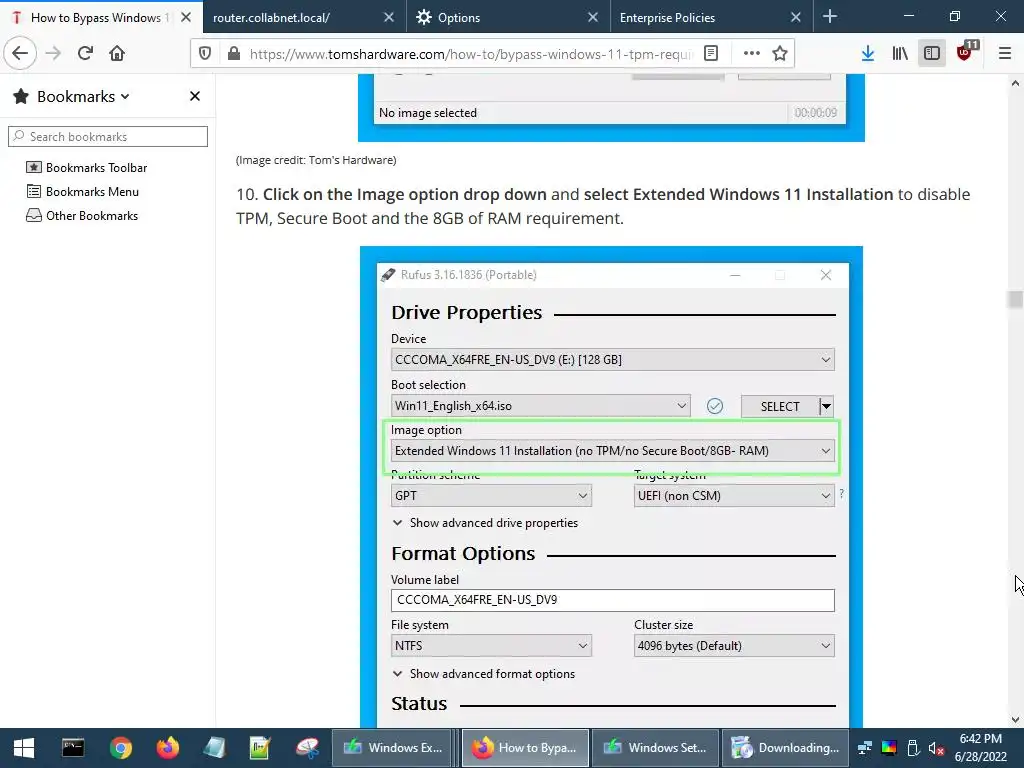Open page actions three-dot menu
This screenshot has height=768, width=1024.
pos(752,54)
